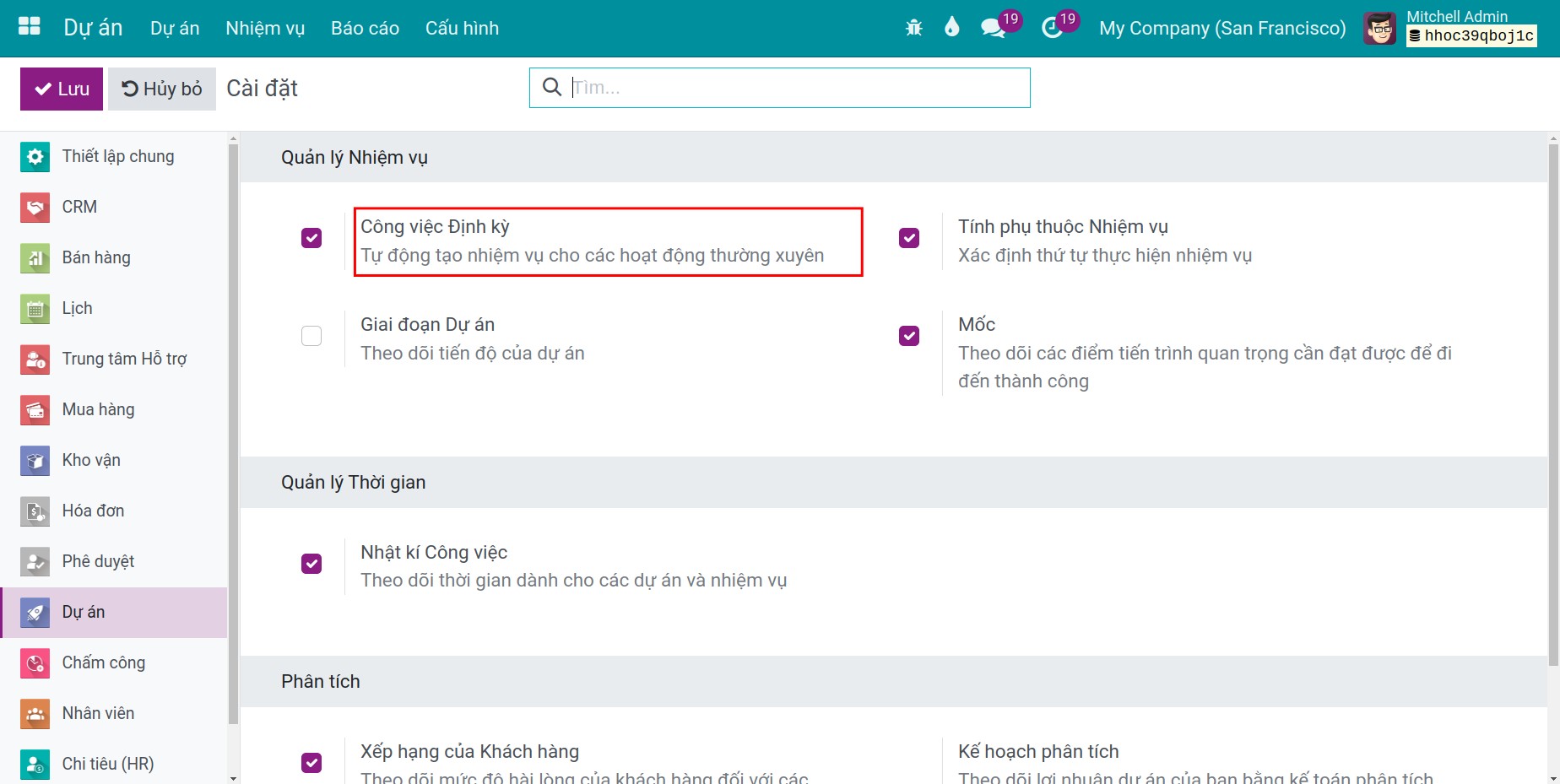Click the main panel vertical scrollbar
1560x784 pixels.
click(x=1553, y=405)
